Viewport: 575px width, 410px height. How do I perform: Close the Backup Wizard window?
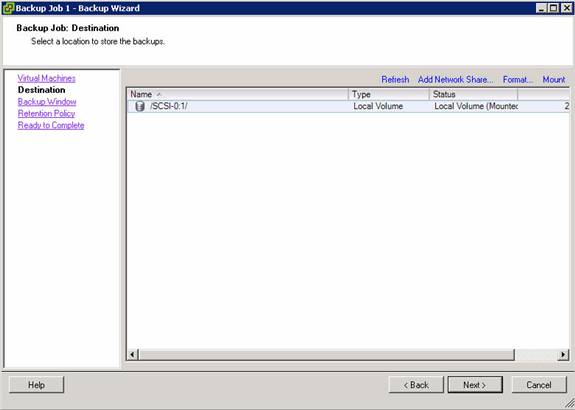(567, 8)
